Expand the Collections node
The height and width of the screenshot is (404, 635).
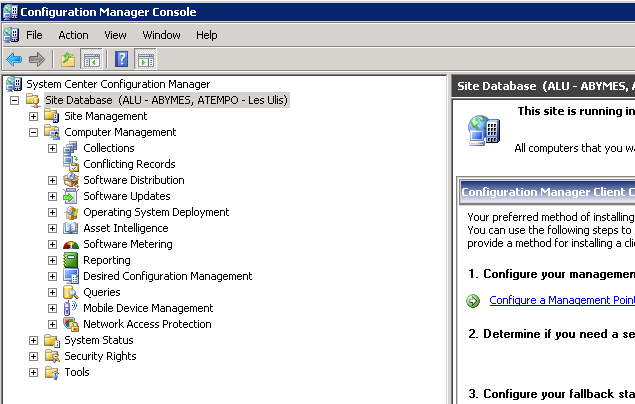click(x=52, y=148)
